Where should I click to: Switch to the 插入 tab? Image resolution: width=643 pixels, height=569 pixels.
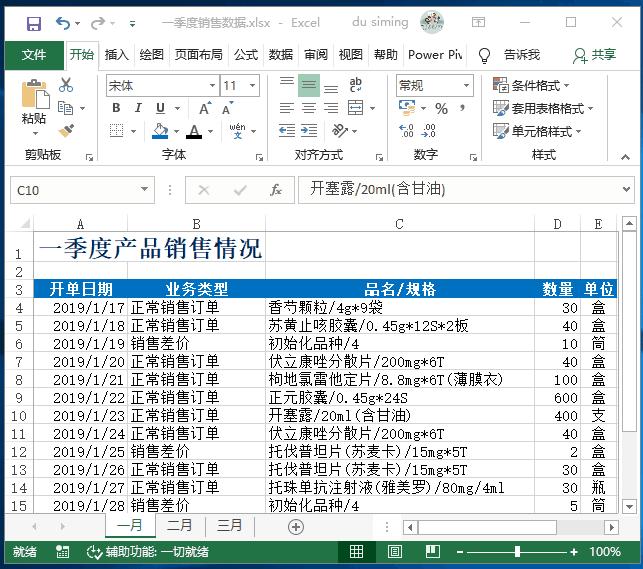click(116, 55)
